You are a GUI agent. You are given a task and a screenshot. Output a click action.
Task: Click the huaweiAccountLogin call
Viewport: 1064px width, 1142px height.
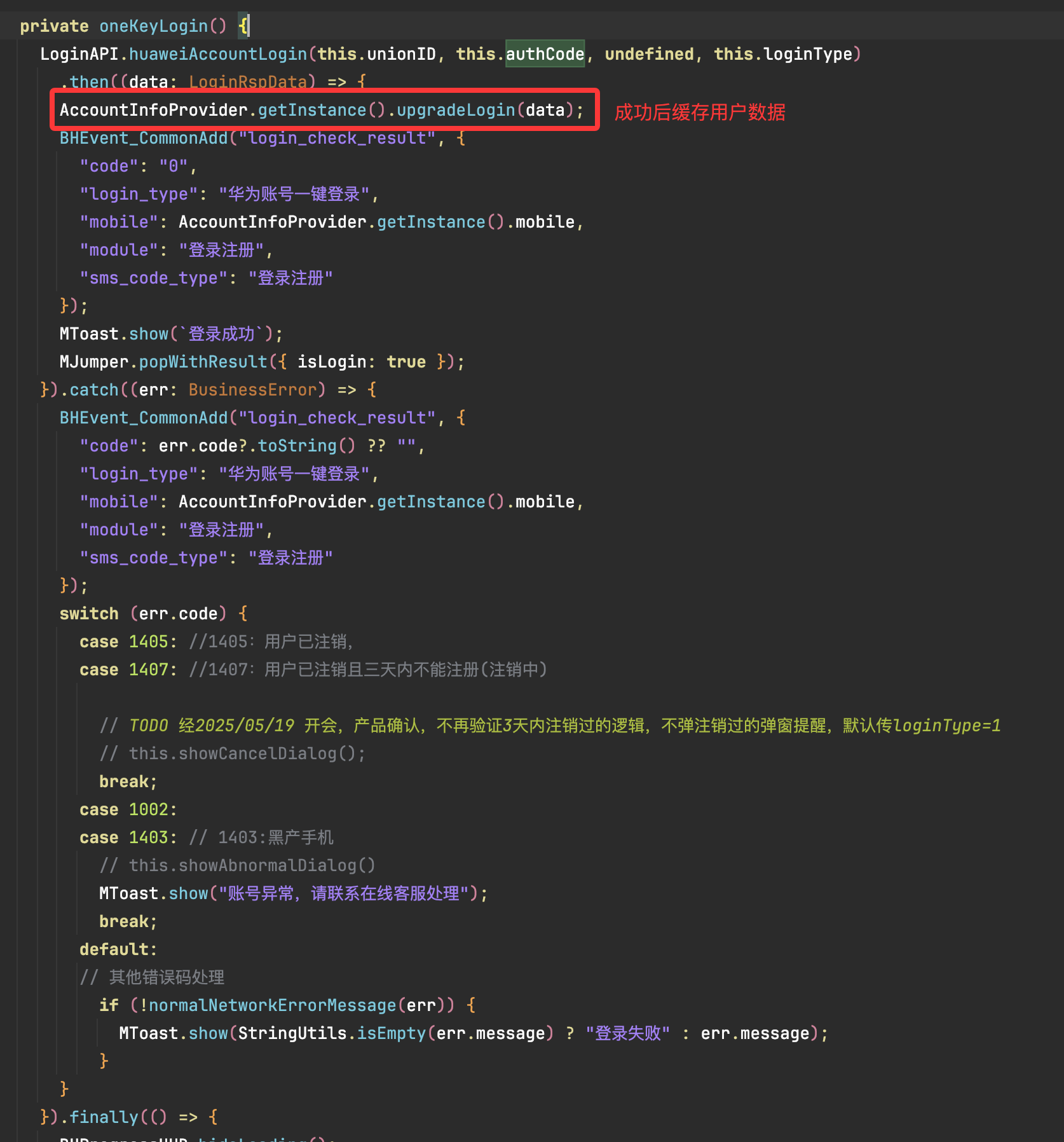point(218,54)
